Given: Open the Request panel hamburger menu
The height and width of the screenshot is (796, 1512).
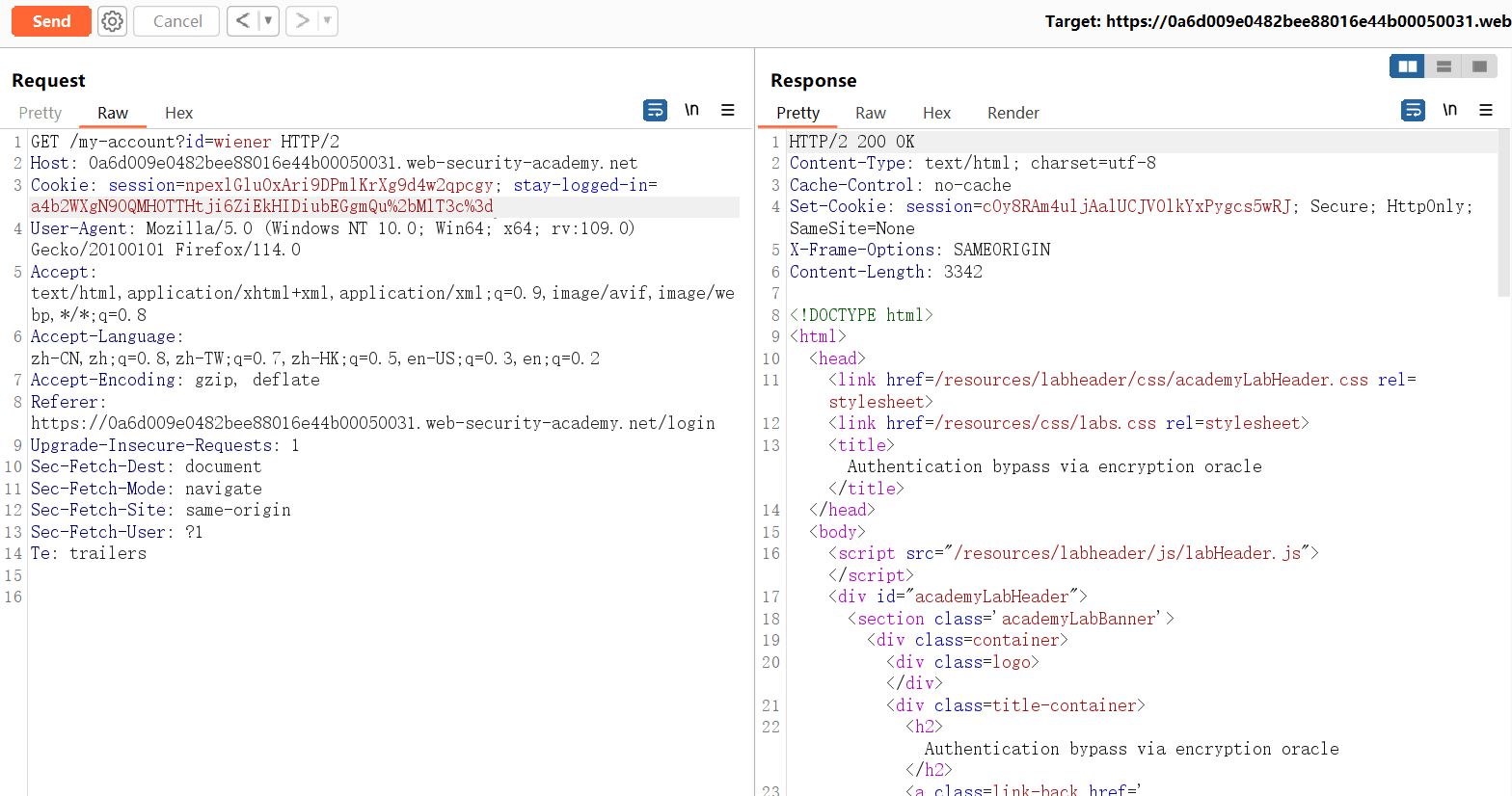Looking at the screenshot, I should (728, 111).
